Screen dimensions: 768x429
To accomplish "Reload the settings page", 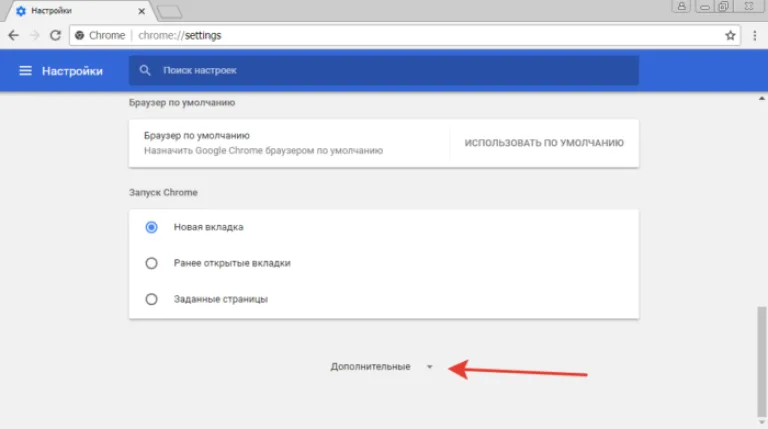I will [55, 35].
